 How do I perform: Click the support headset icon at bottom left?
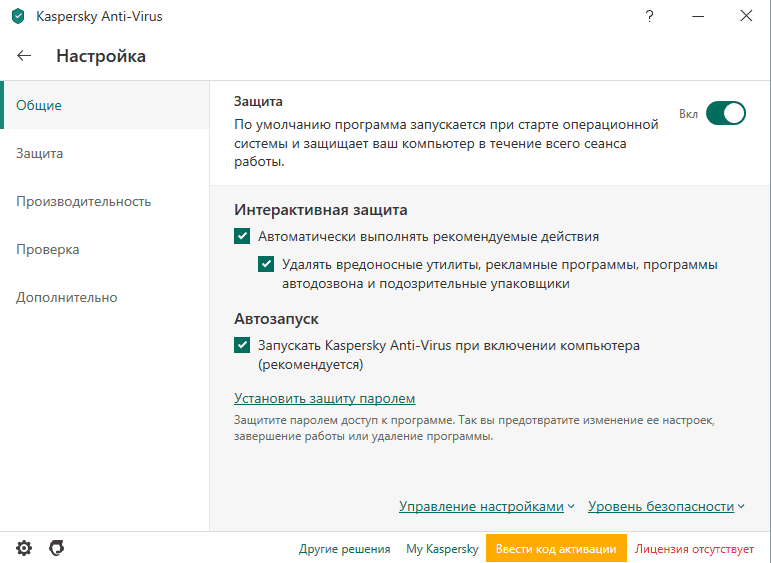pos(57,548)
